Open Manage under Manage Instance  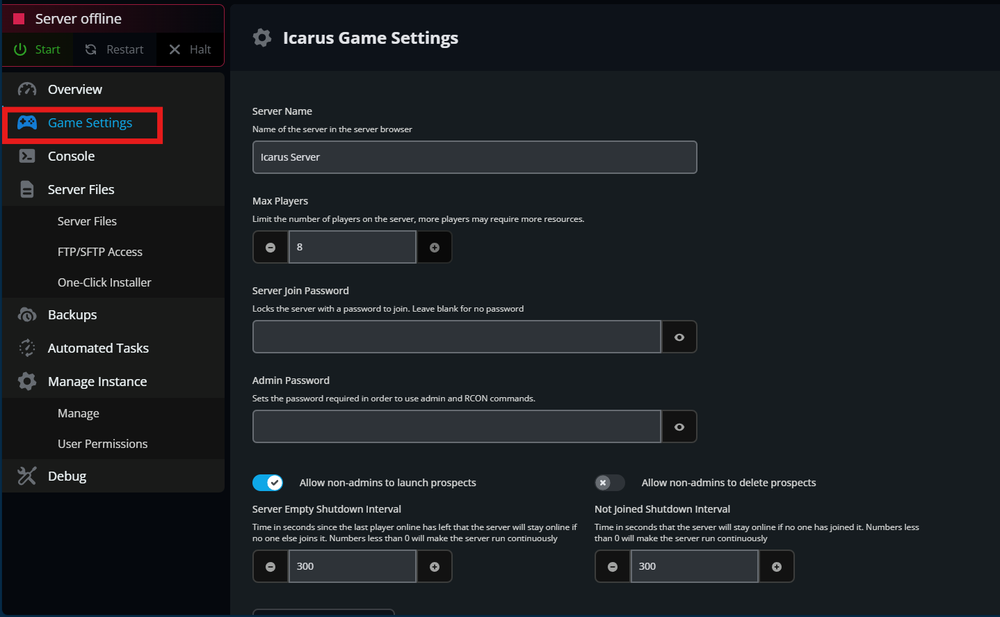coord(78,413)
